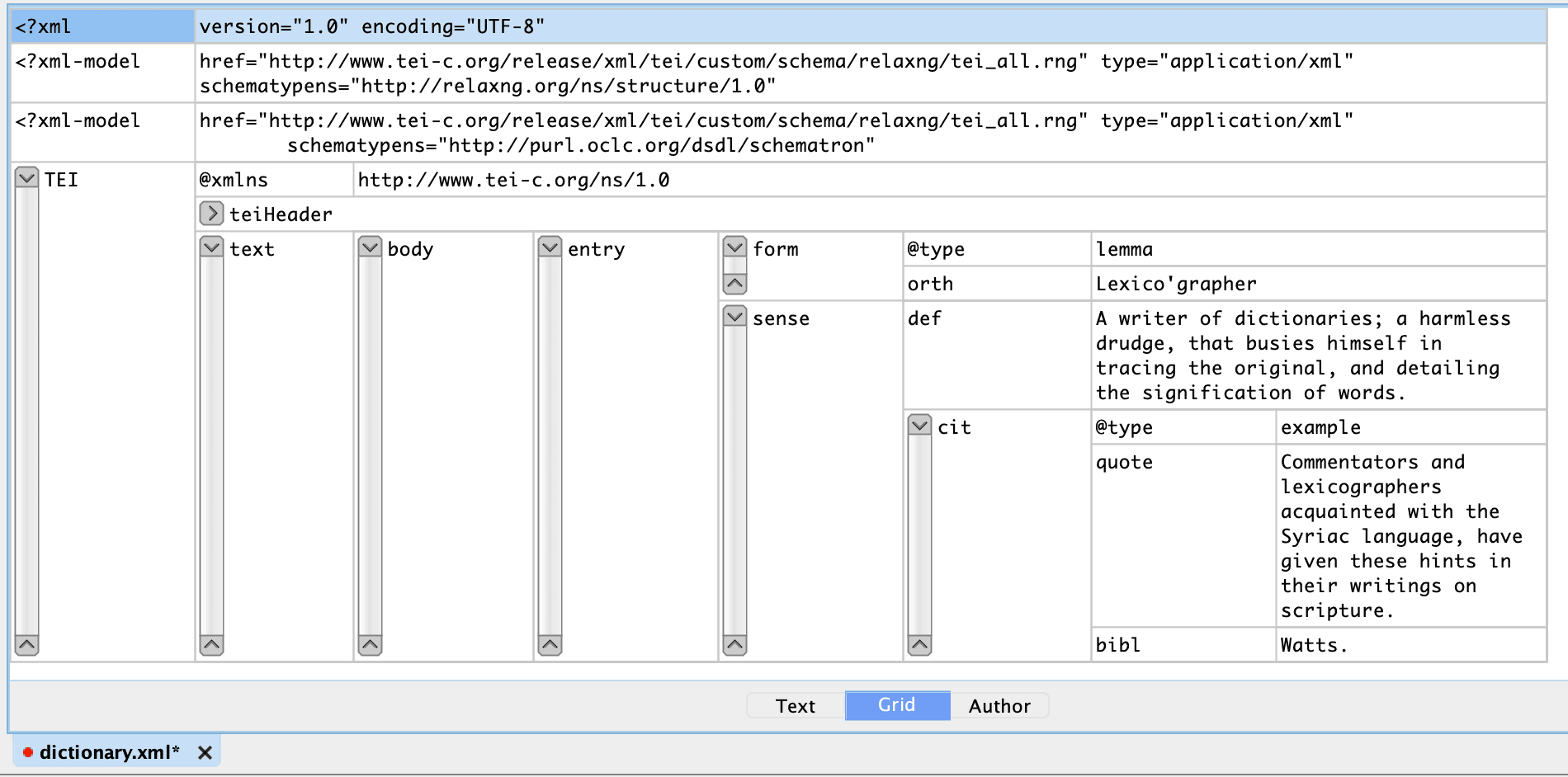The height and width of the screenshot is (777, 1568).
Task: Expand the teiHeader element
Action: point(211,214)
